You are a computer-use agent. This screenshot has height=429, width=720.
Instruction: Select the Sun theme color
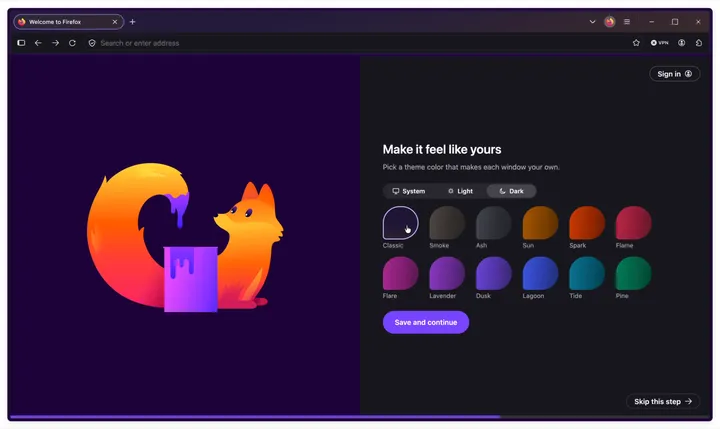point(540,223)
